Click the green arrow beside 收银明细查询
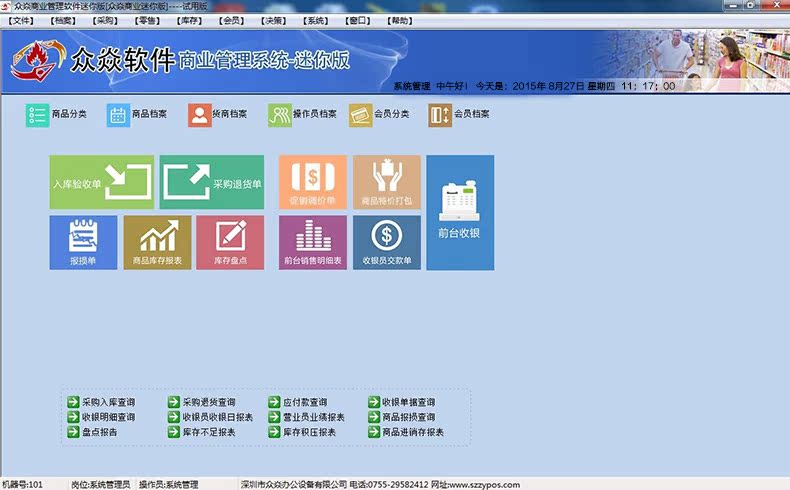This screenshot has width=790, height=490. tap(74, 416)
